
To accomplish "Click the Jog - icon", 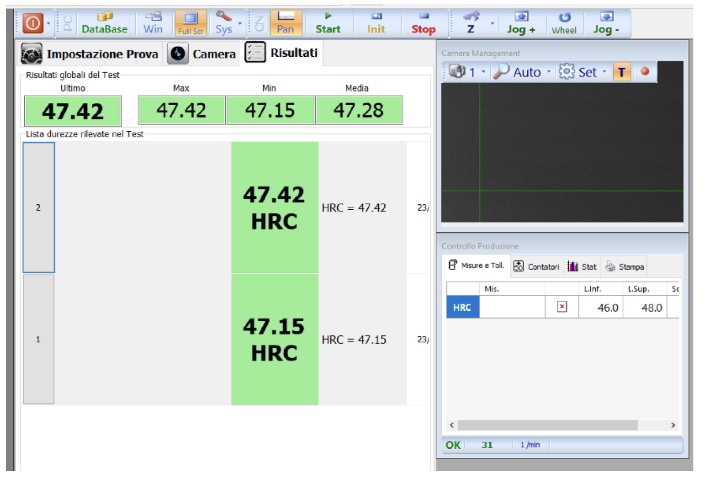I will (x=605, y=22).
